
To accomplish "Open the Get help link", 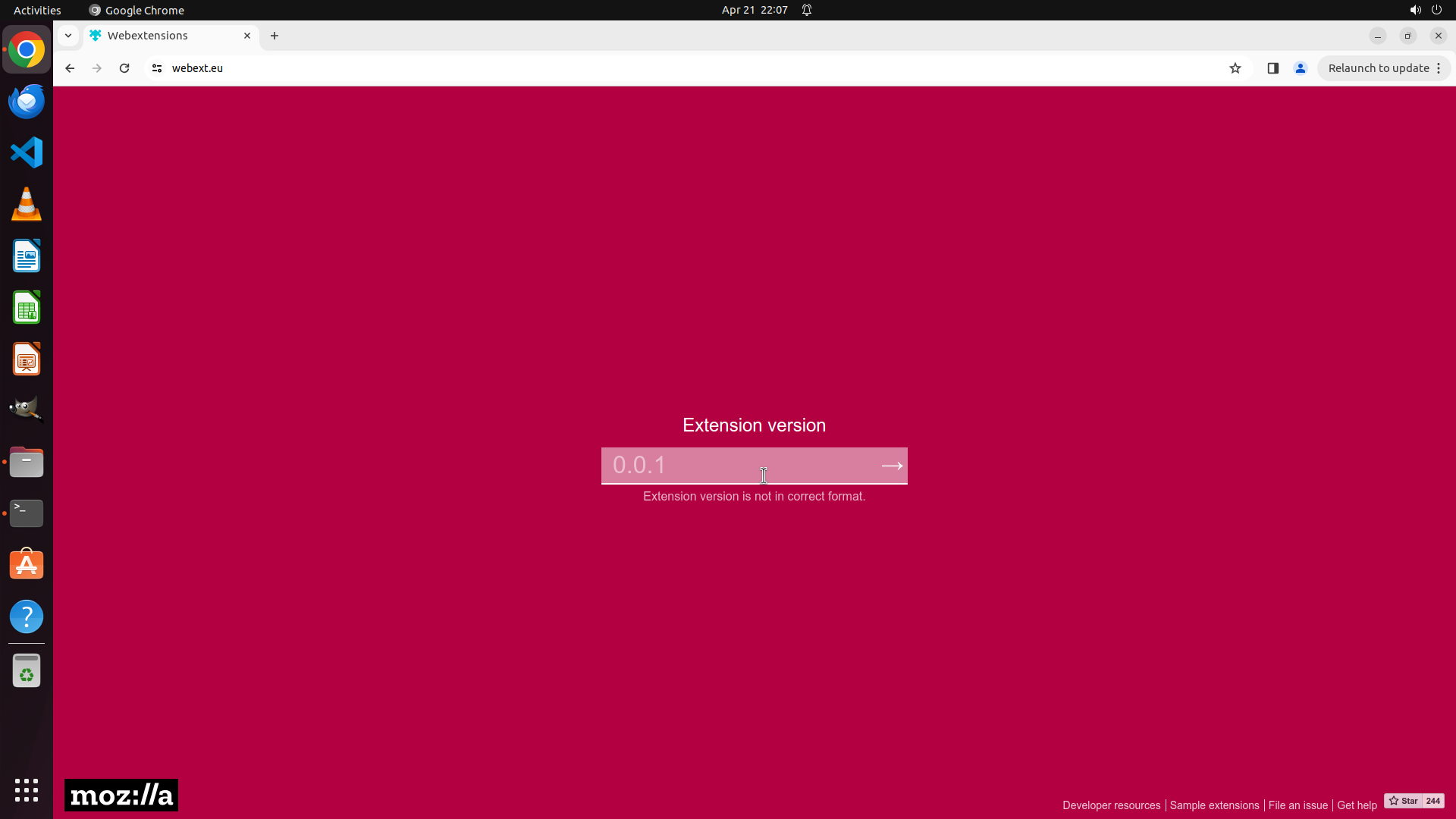I will click(1357, 805).
